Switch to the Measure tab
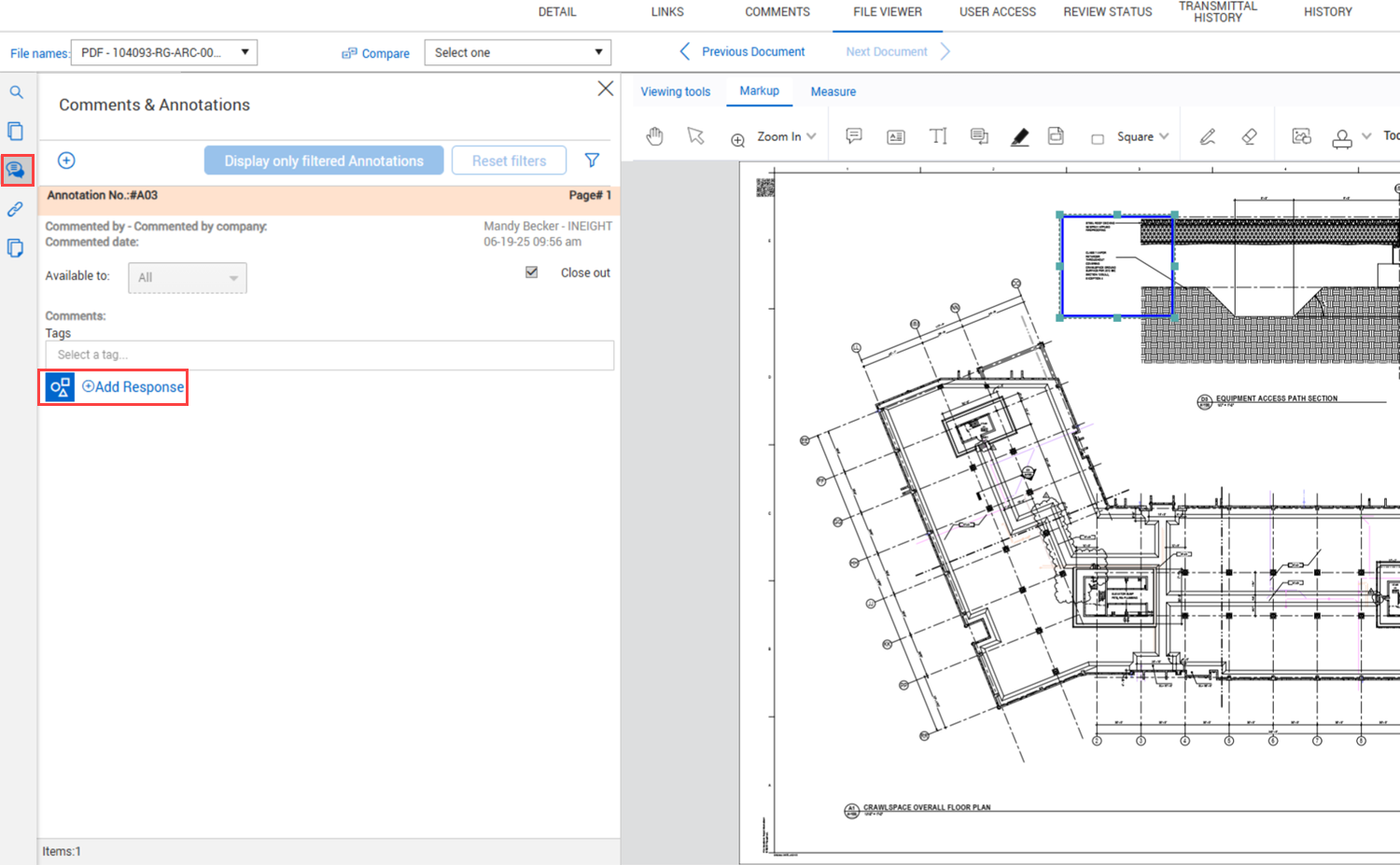This screenshot has width=1400, height=865. tap(833, 91)
